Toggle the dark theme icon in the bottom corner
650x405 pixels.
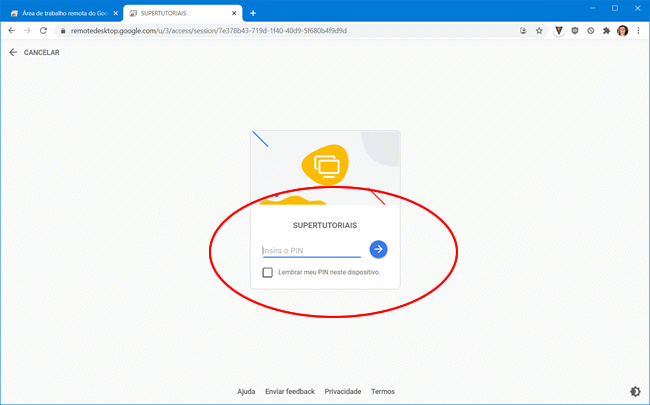636,391
